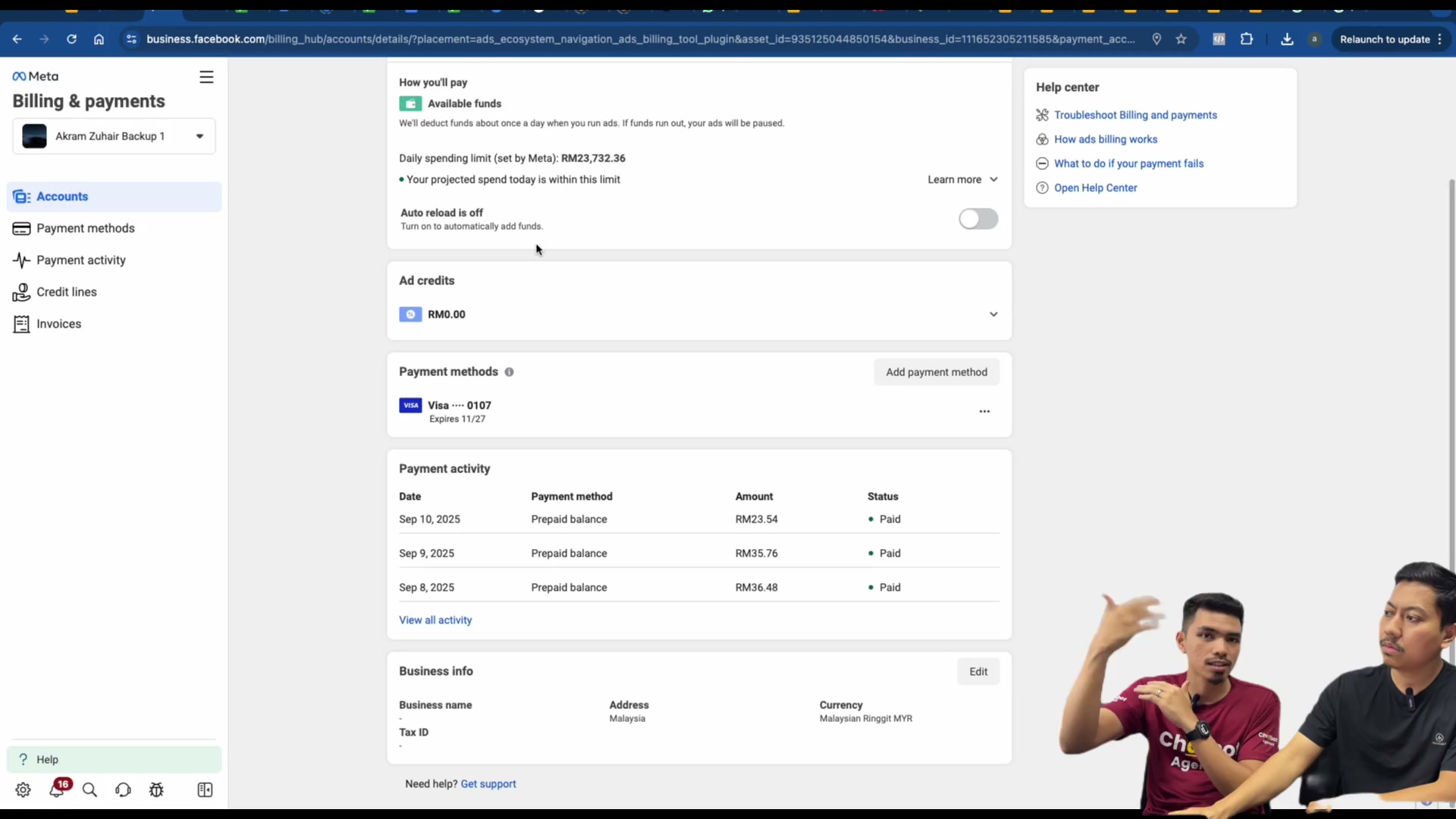The image size is (1456, 819).
Task: Open Troubleshoot Billing and payments link
Action: tap(1135, 115)
